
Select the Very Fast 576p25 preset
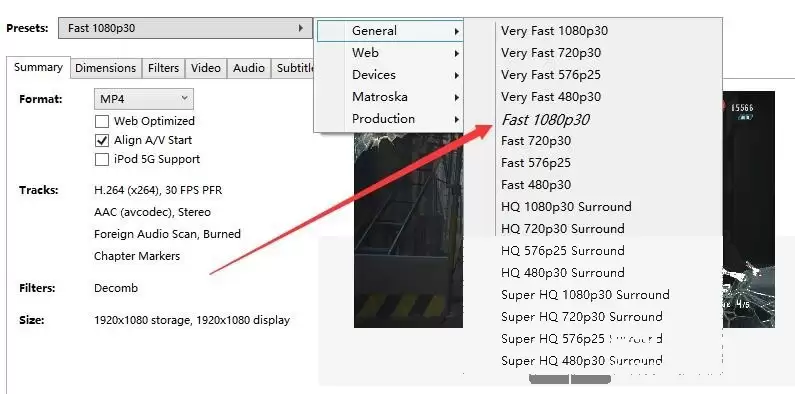pos(551,75)
